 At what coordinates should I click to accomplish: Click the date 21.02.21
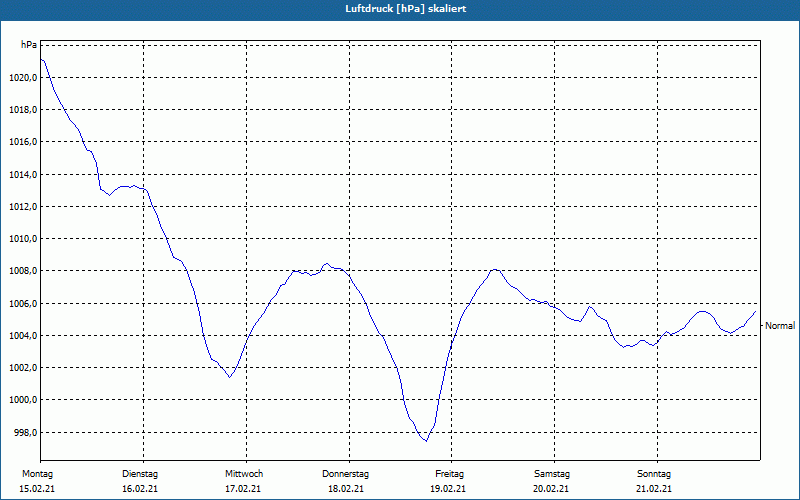click(654, 489)
